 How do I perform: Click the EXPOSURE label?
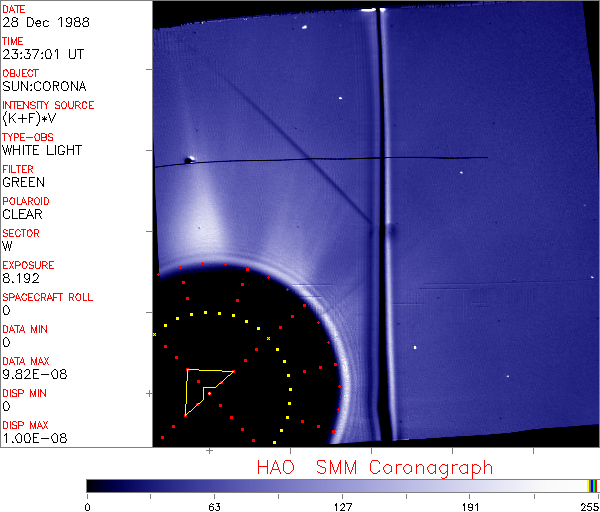coord(28,266)
